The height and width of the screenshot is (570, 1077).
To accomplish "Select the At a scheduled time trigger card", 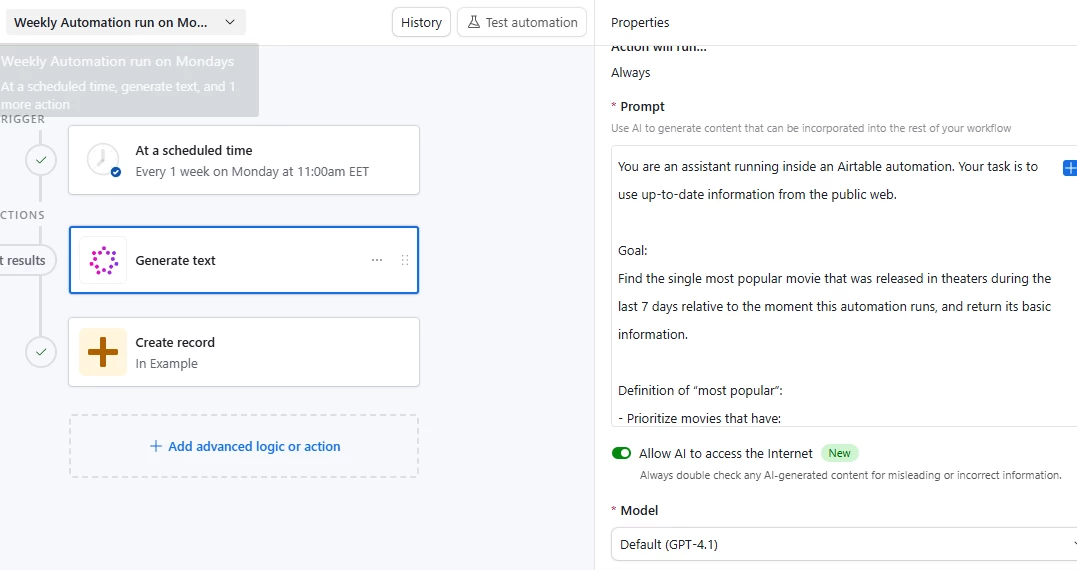I will (x=260, y=160).
